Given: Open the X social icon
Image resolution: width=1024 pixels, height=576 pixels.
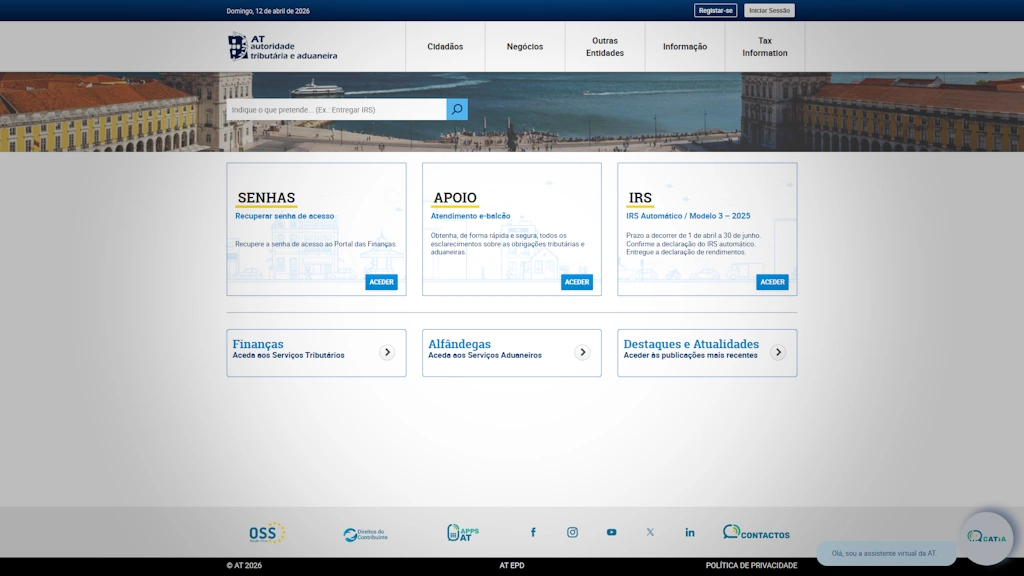Looking at the screenshot, I should pyautogui.click(x=650, y=532).
